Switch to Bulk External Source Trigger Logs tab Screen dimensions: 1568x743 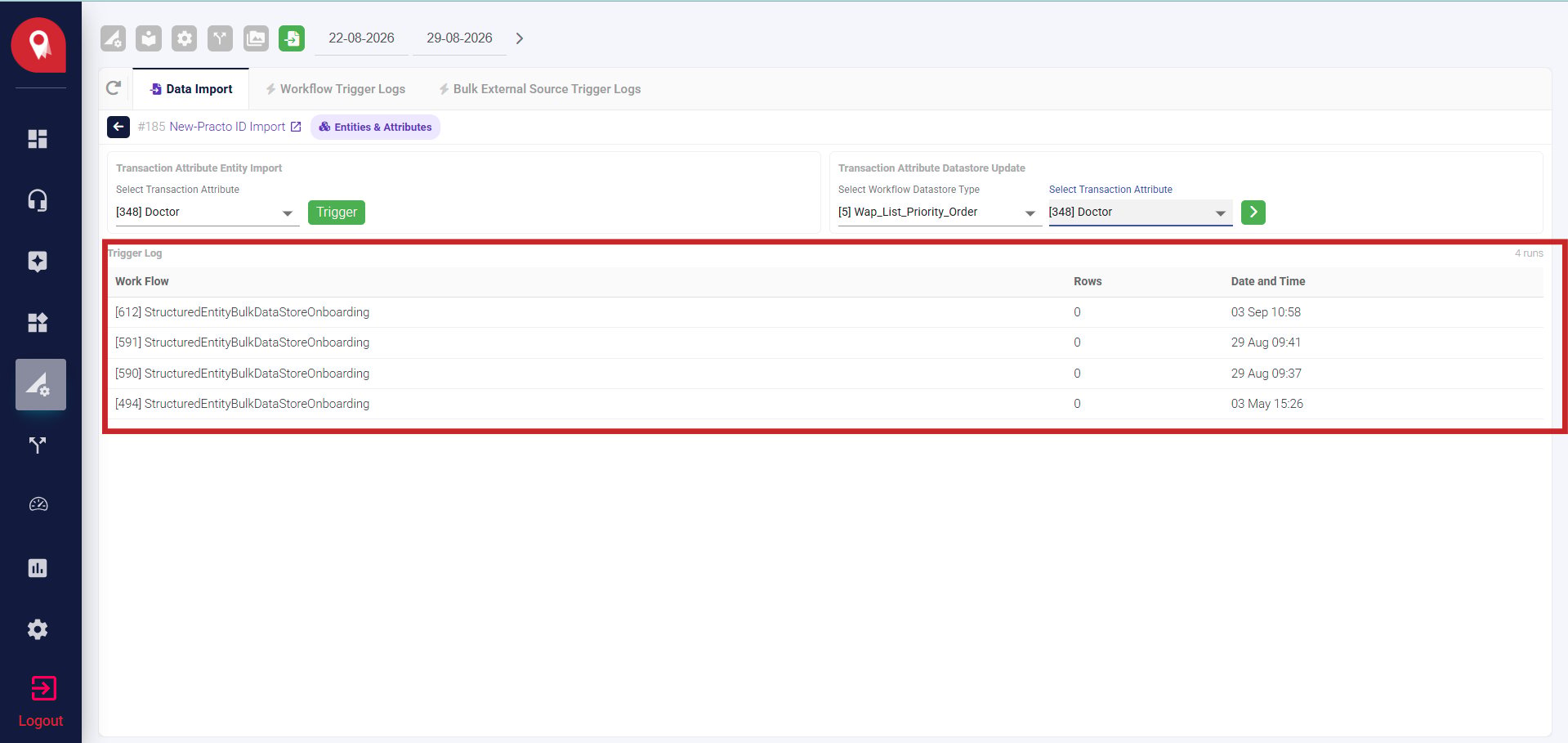point(539,89)
